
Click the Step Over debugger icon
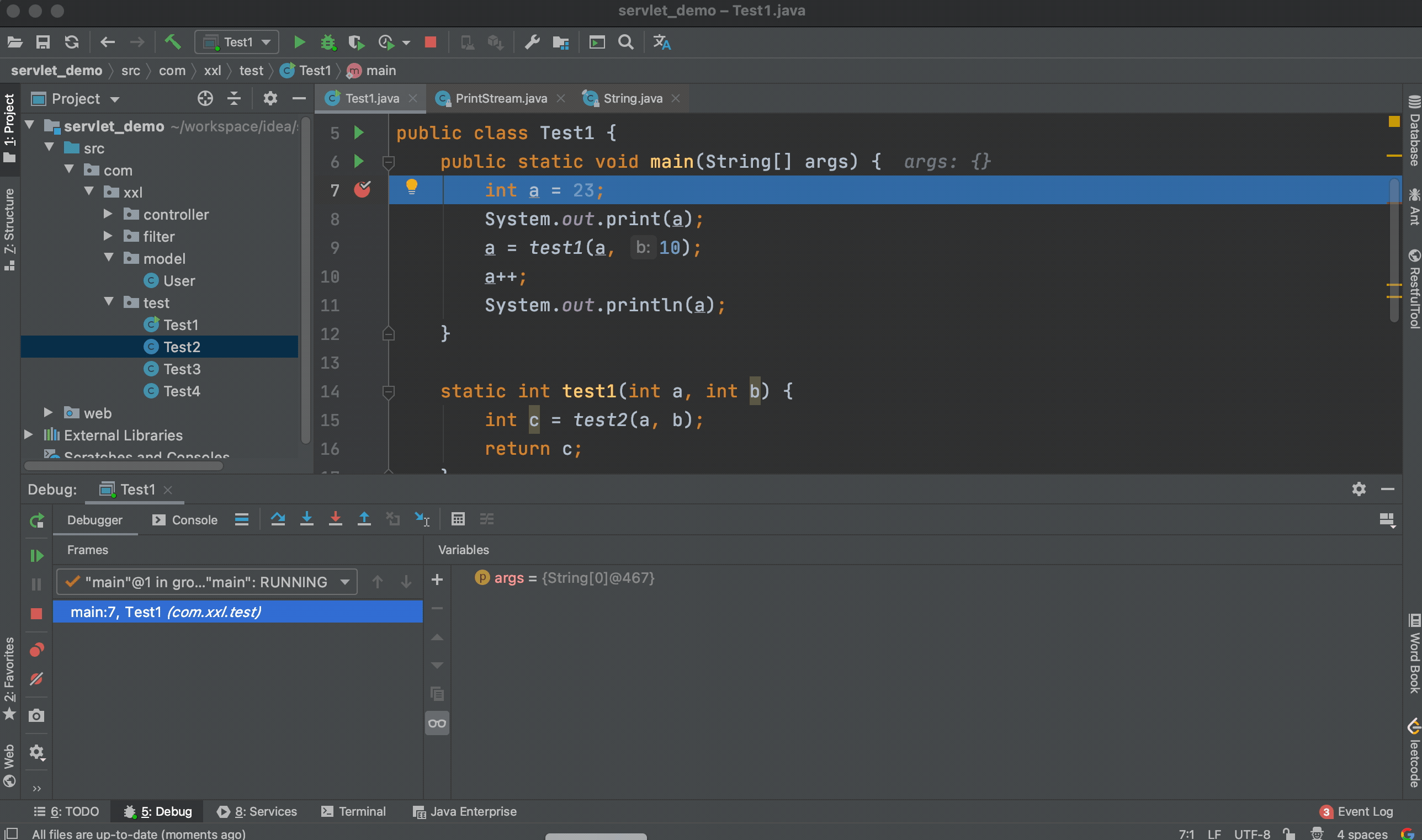(x=277, y=518)
